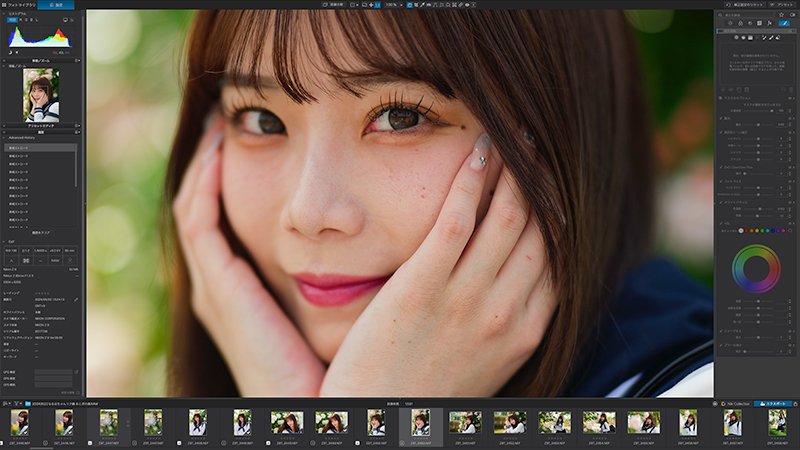Image resolution: width=800 pixels, height=450 pixels.
Task: Click Reset corrections button at top right
Action: pyautogui.click(x=744, y=5)
